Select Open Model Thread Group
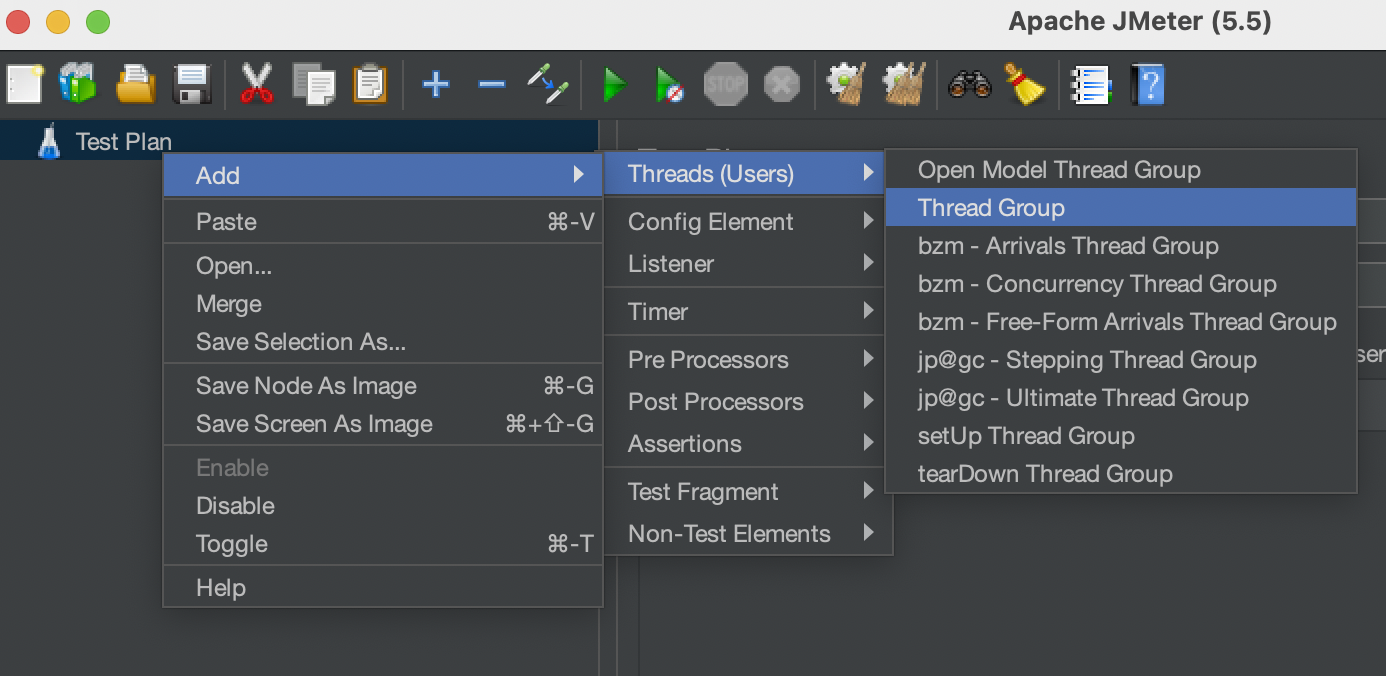This screenshot has width=1386, height=676. (x=1121, y=170)
